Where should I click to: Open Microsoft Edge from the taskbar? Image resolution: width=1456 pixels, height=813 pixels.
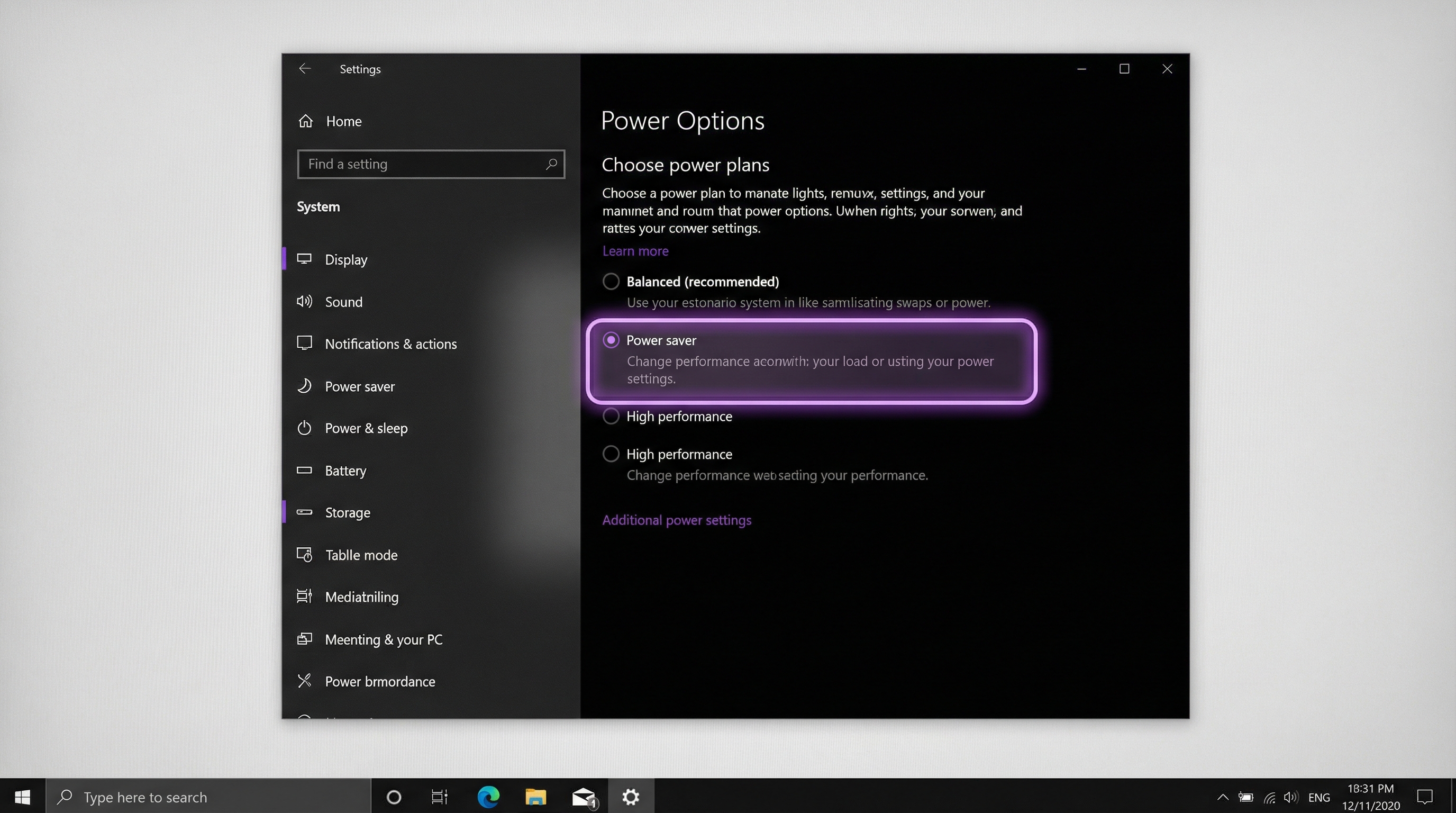[x=488, y=797]
